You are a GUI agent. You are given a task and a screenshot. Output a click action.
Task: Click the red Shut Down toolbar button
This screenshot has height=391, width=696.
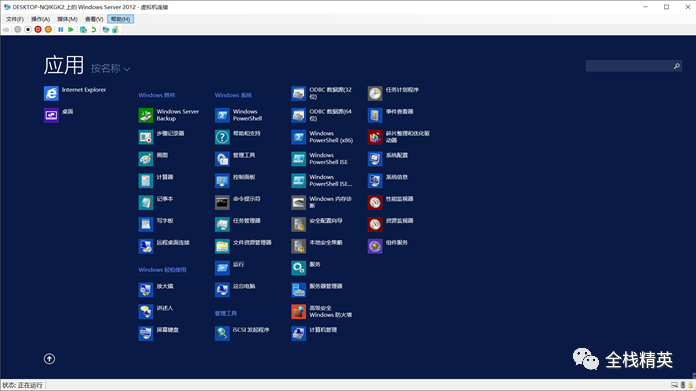pyautogui.click(x=38, y=30)
